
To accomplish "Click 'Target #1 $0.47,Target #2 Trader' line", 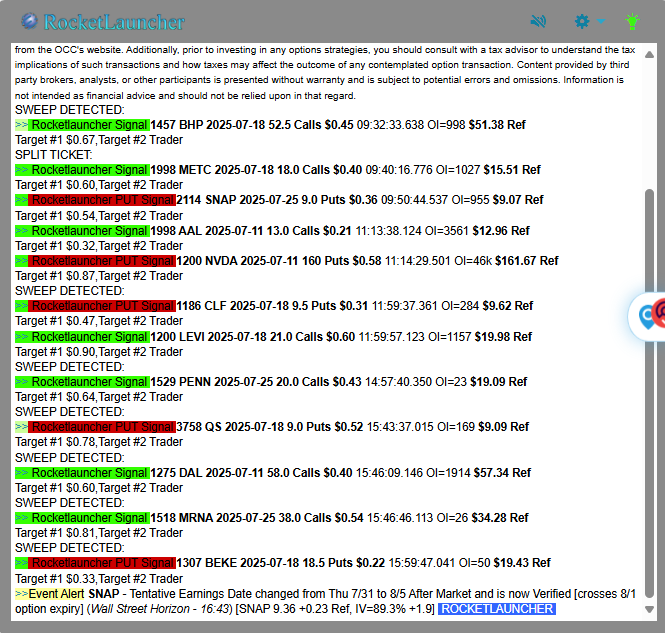I will coord(99,321).
